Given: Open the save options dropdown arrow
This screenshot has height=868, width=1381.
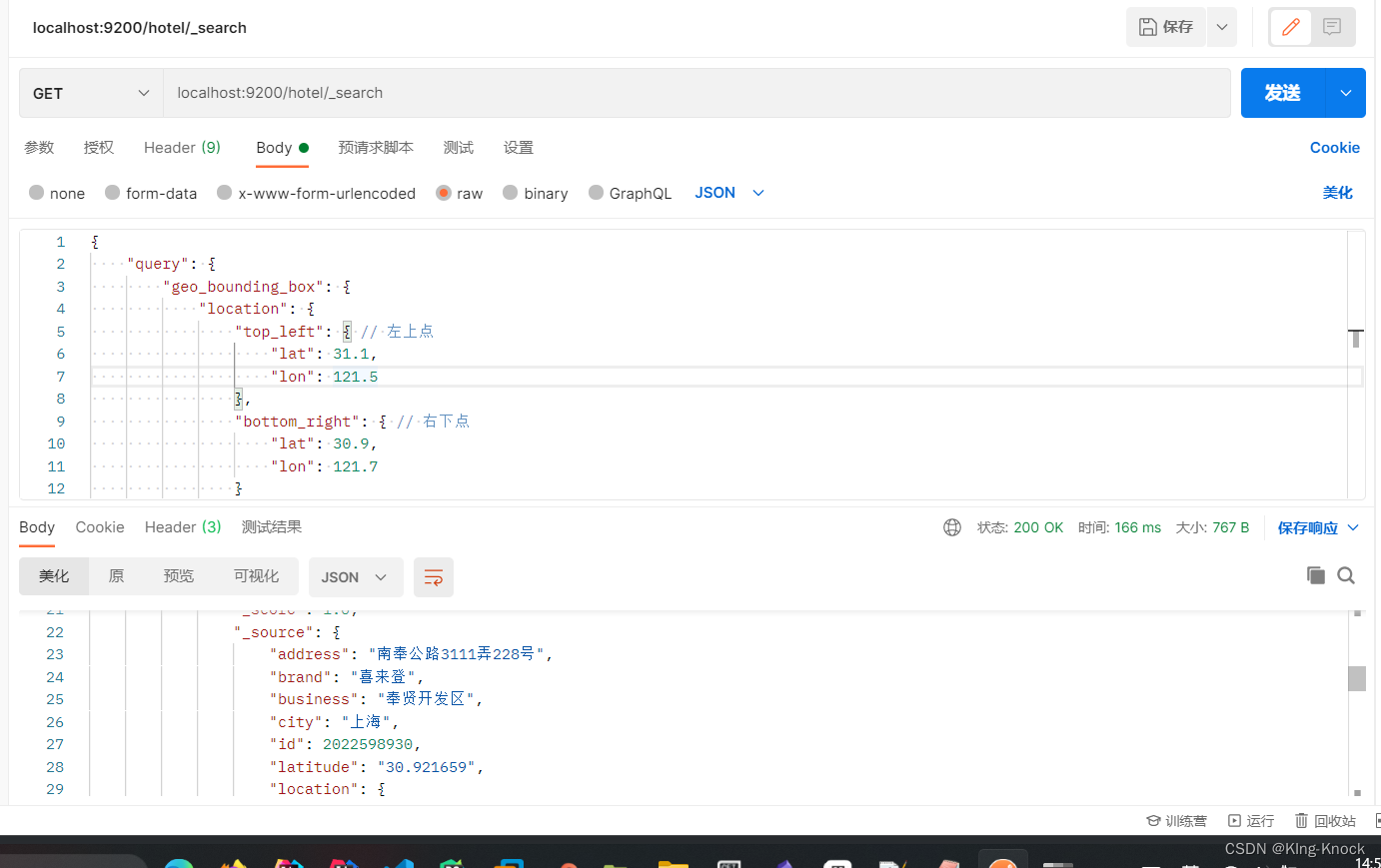Looking at the screenshot, I should tap(1222, 27).
